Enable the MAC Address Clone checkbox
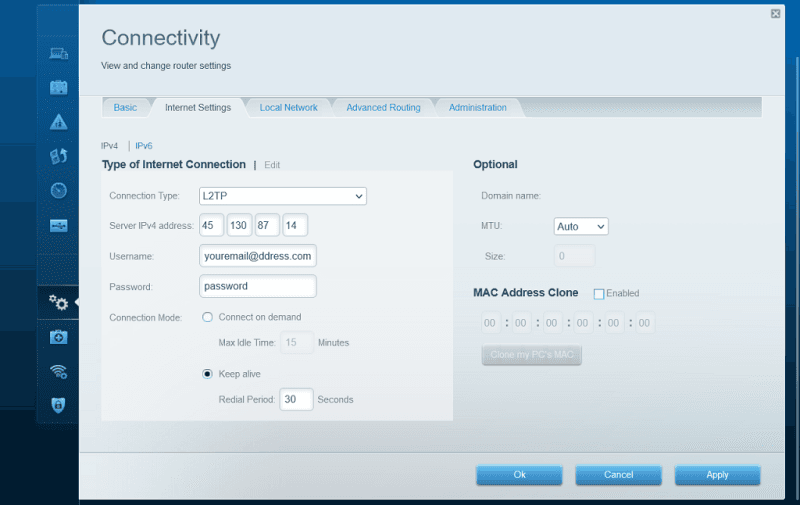 599,294
